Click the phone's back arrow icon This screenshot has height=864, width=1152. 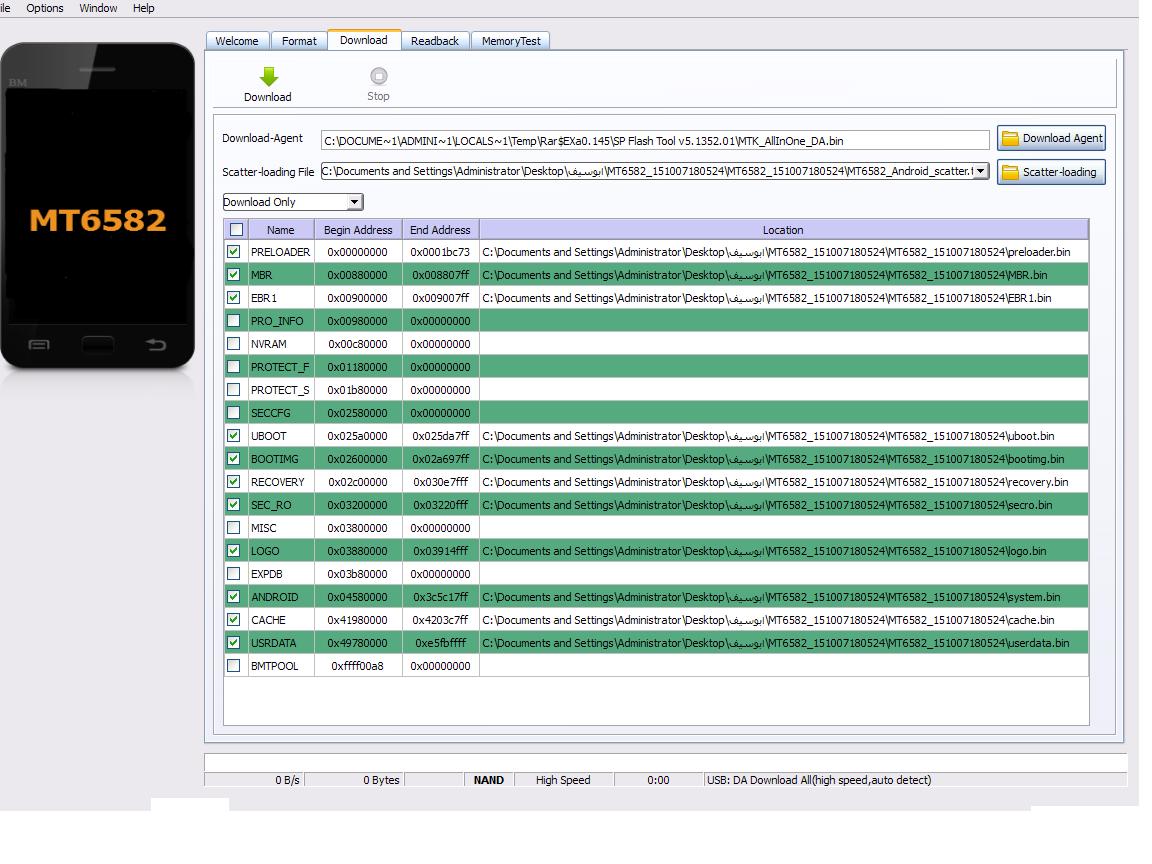click(156, 344)
